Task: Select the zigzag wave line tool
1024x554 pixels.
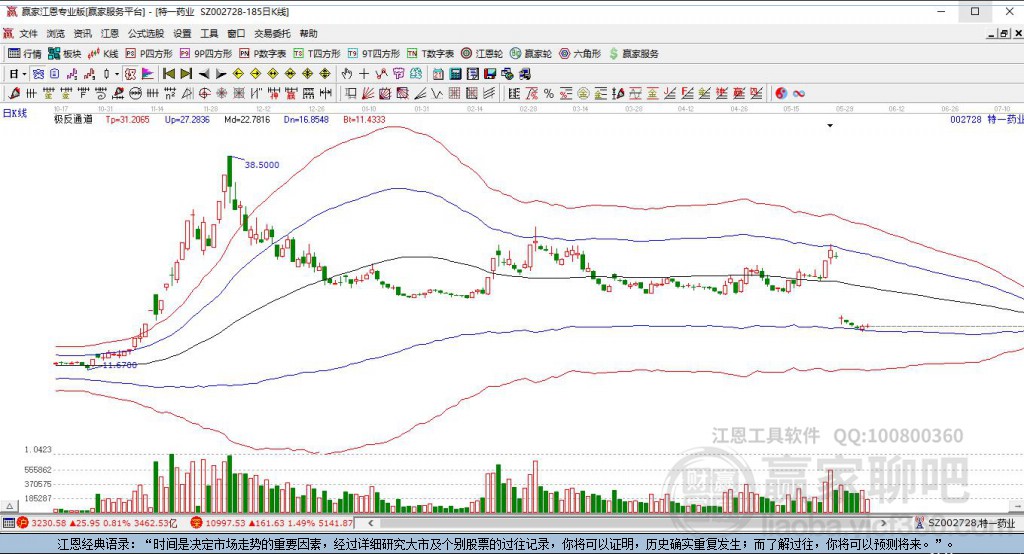Action: coord(437,93)
